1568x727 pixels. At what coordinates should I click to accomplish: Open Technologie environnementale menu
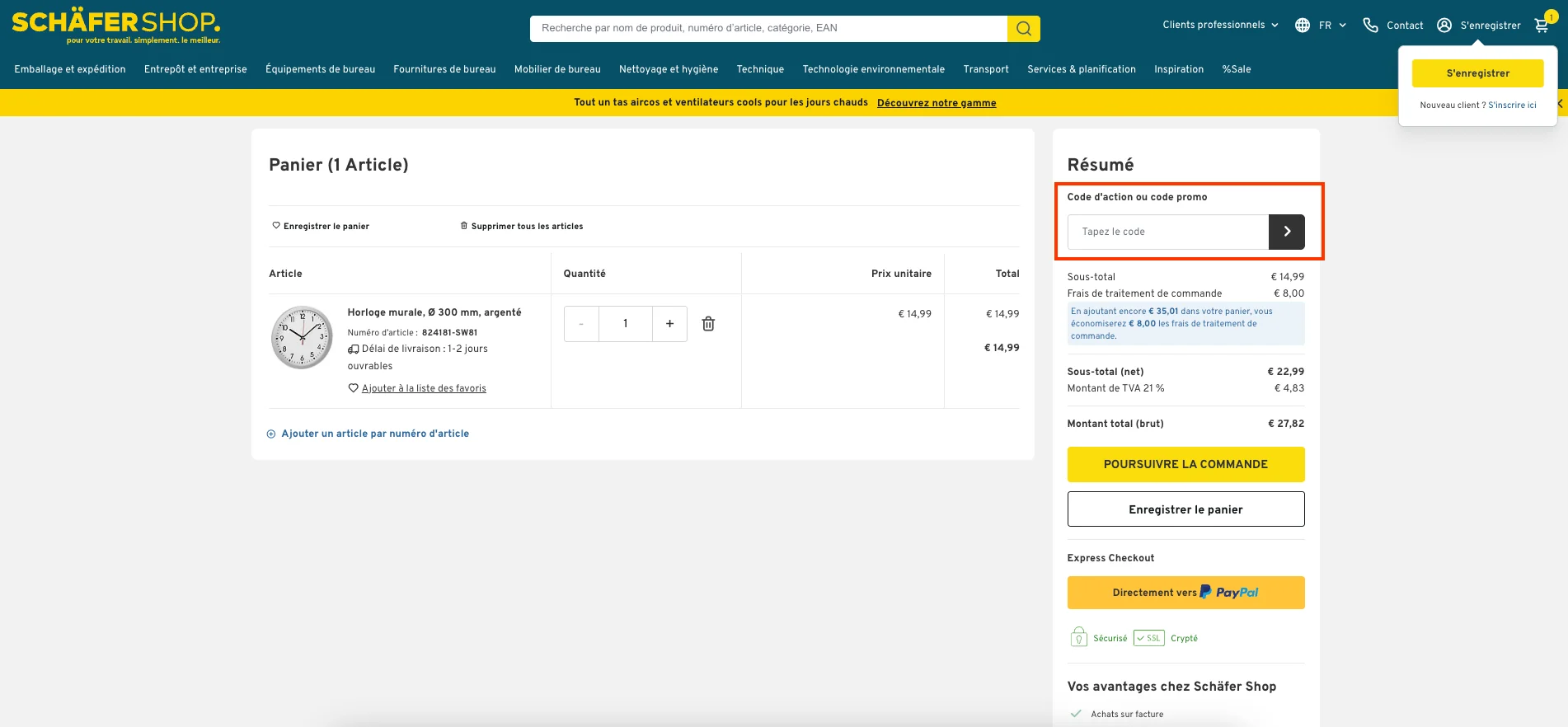click(874, 69)
